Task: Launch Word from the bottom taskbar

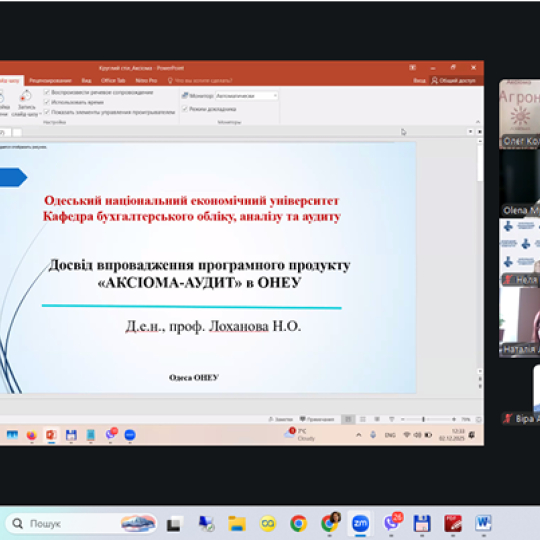Action: pyautogui.click(x=483, y=523)
